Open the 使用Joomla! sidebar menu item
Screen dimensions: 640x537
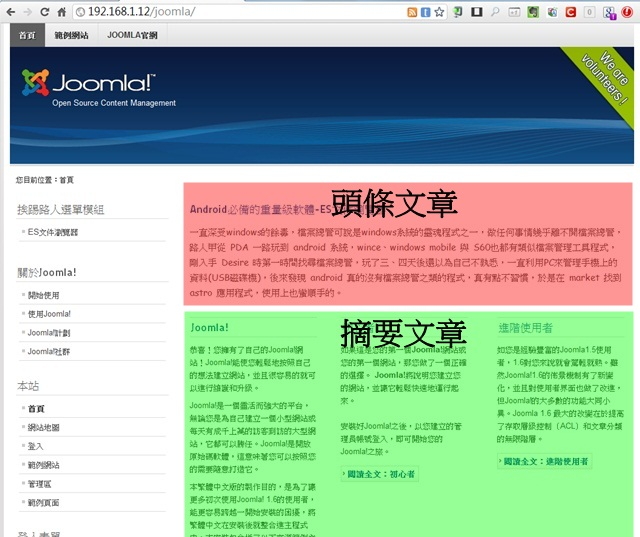tap(49, 314)
